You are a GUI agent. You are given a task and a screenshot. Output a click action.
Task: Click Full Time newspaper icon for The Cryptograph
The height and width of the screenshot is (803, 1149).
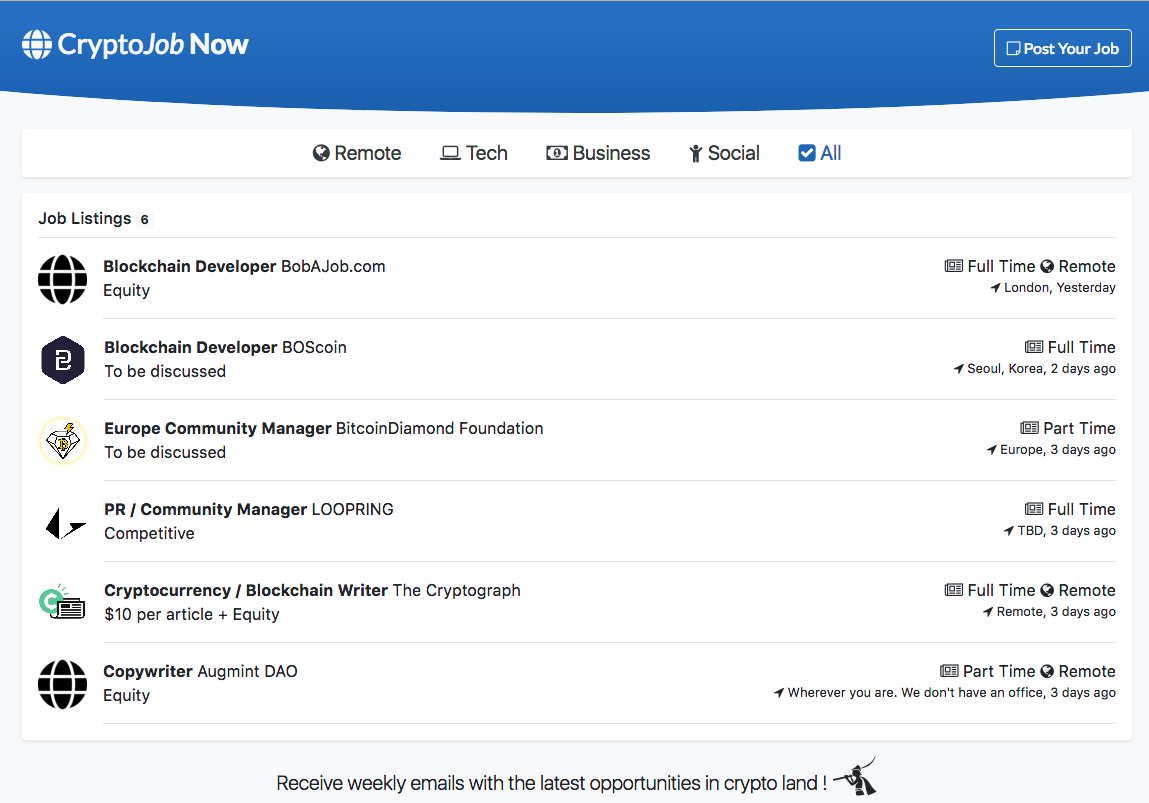tap(954, 590)
